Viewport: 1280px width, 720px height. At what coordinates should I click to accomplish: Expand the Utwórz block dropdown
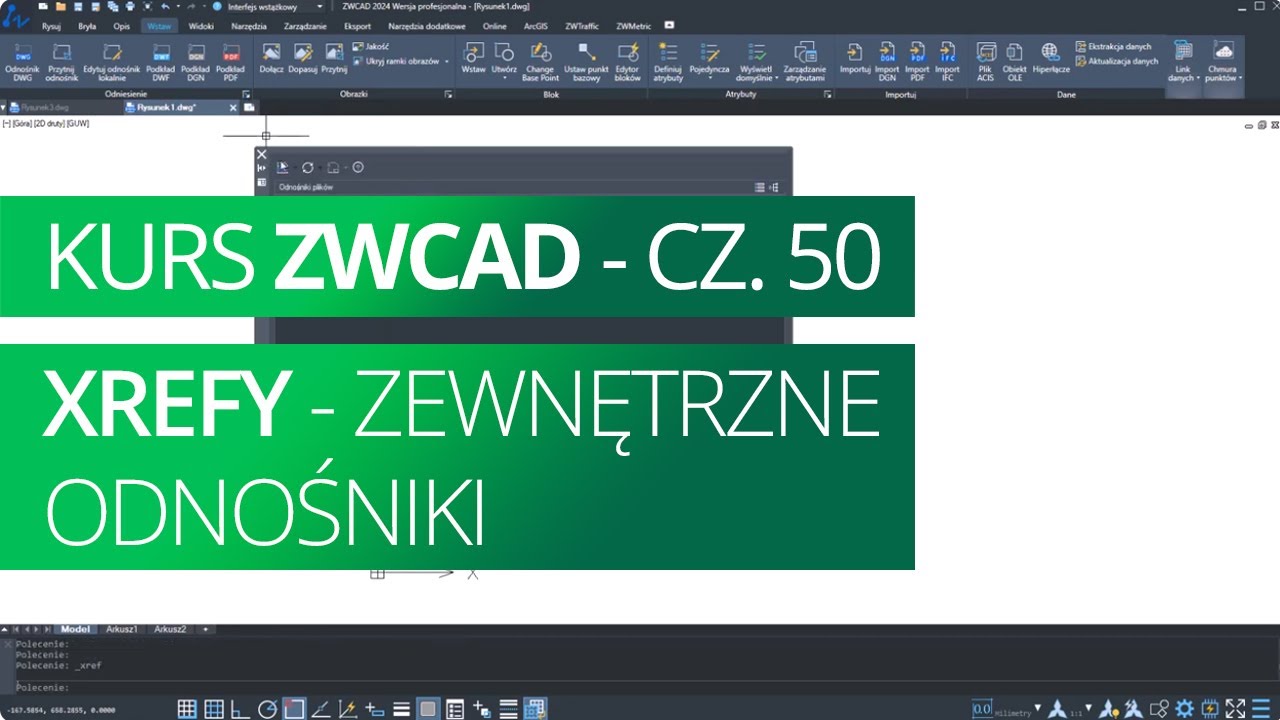click(504, 77)
